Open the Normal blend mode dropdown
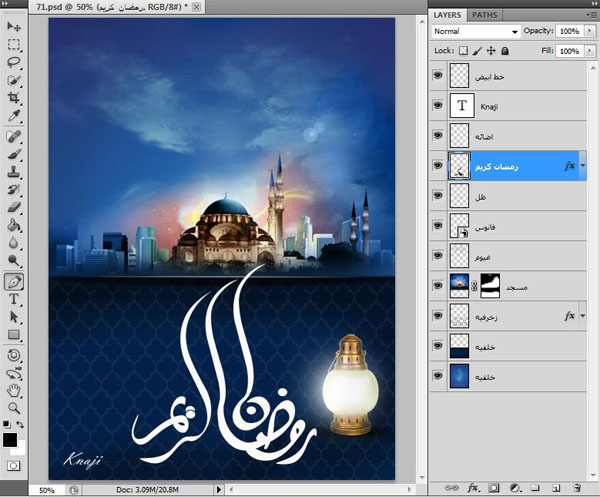This screenshot has height=497, width=600. (475, 31)
